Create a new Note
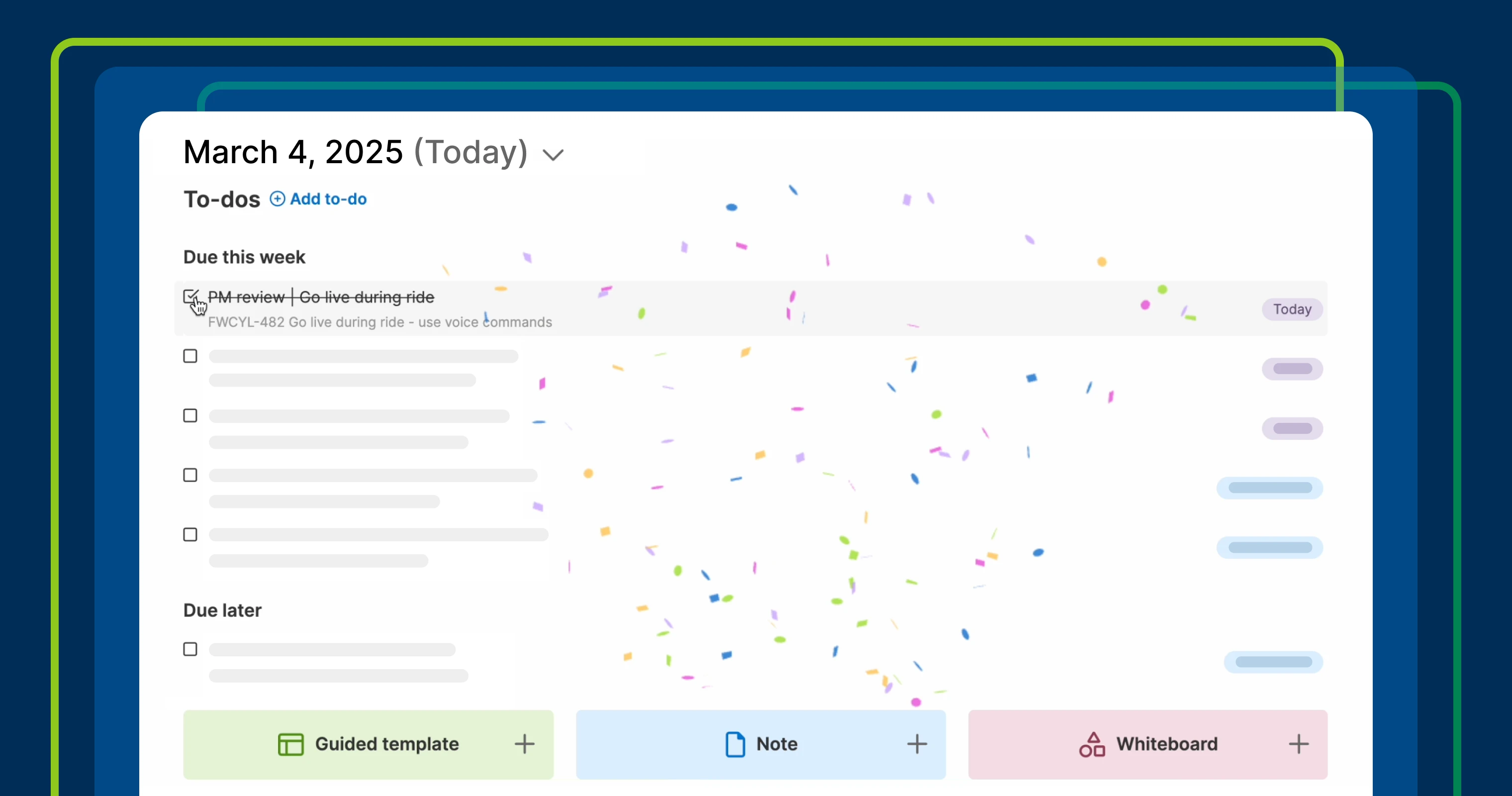The height and width of the screenshot is (796, 1512). pos(776,744)
